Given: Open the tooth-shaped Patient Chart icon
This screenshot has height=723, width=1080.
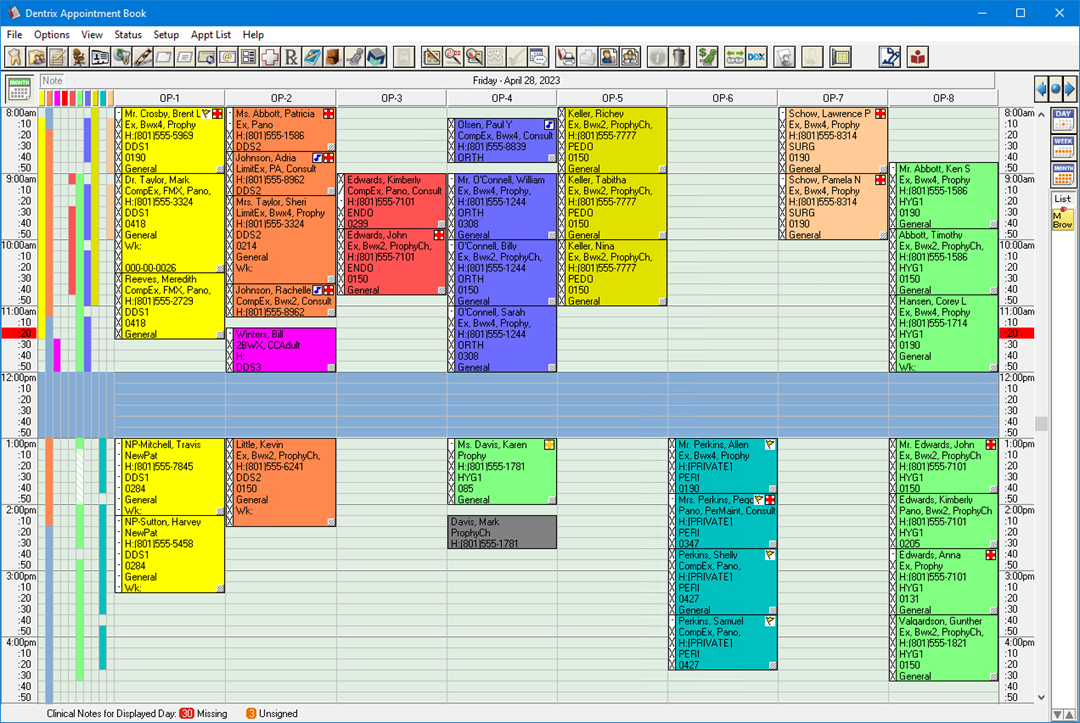Looking at the screenshot, I should pos(14,57).
